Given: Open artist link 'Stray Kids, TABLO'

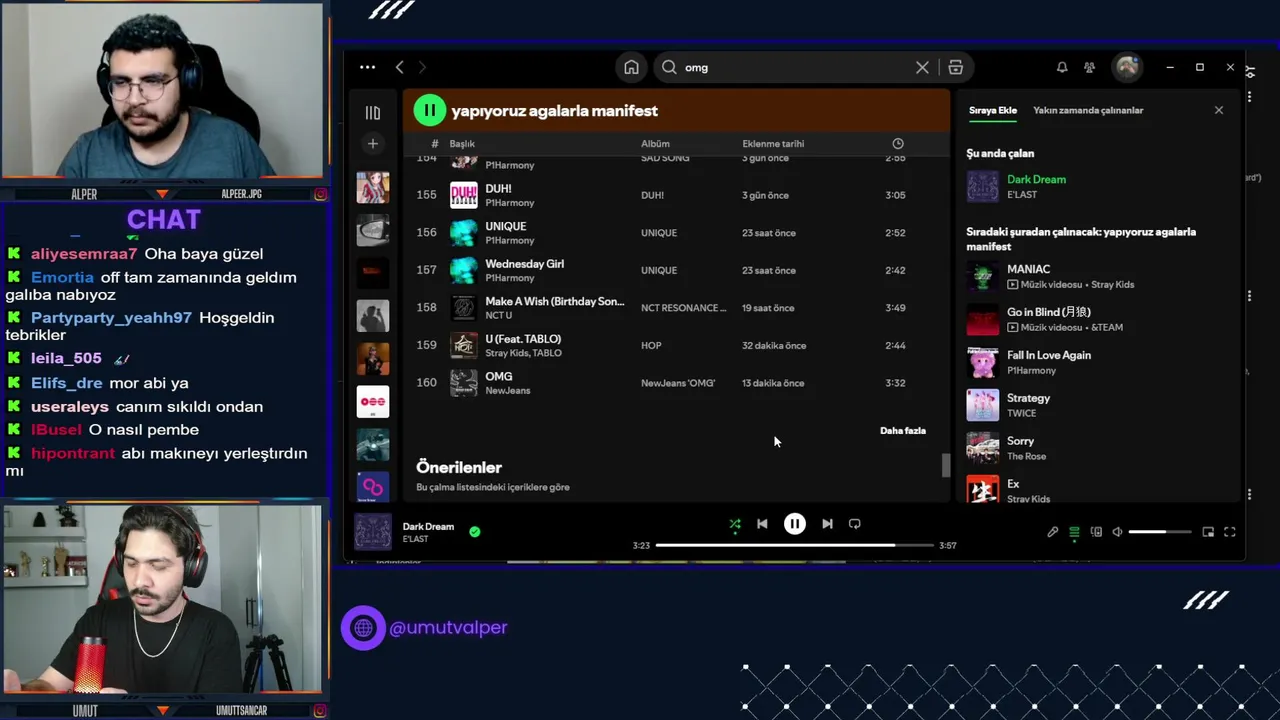Looking at the screenshot, I should [523, 353].
